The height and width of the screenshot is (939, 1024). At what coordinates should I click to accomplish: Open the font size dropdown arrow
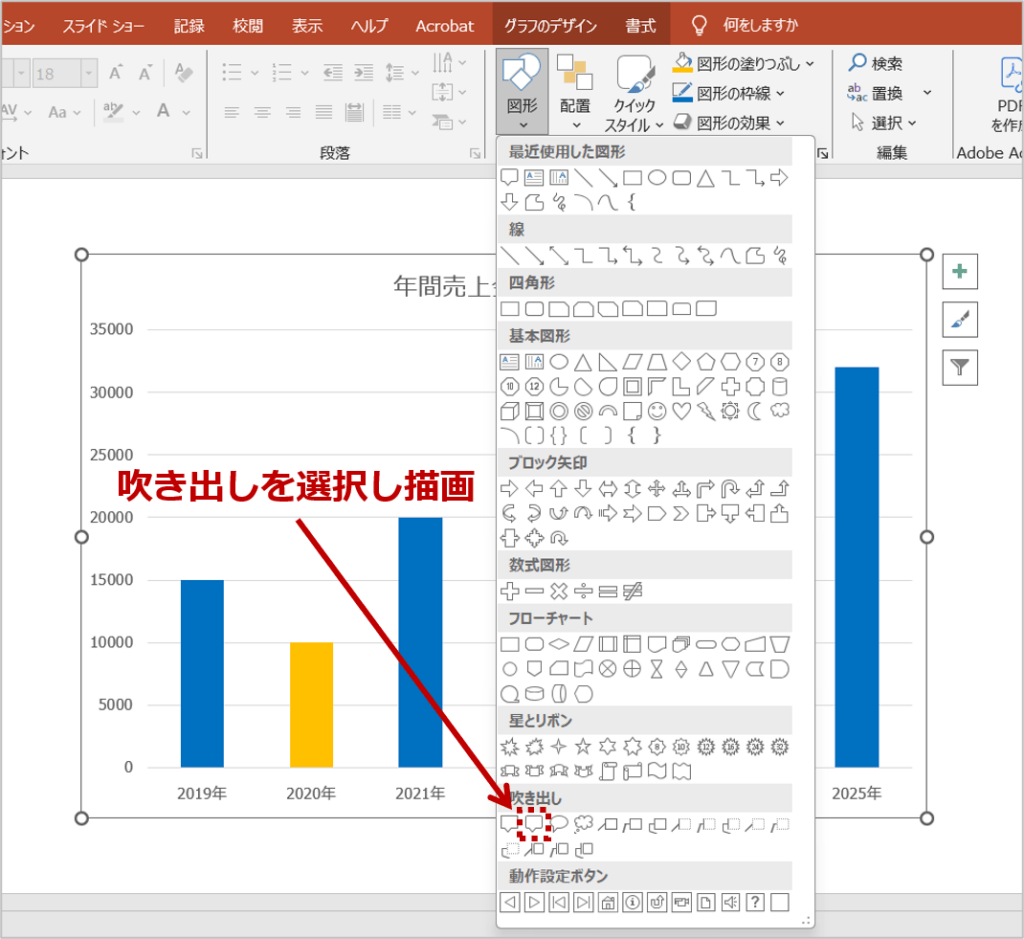(89, 73)
